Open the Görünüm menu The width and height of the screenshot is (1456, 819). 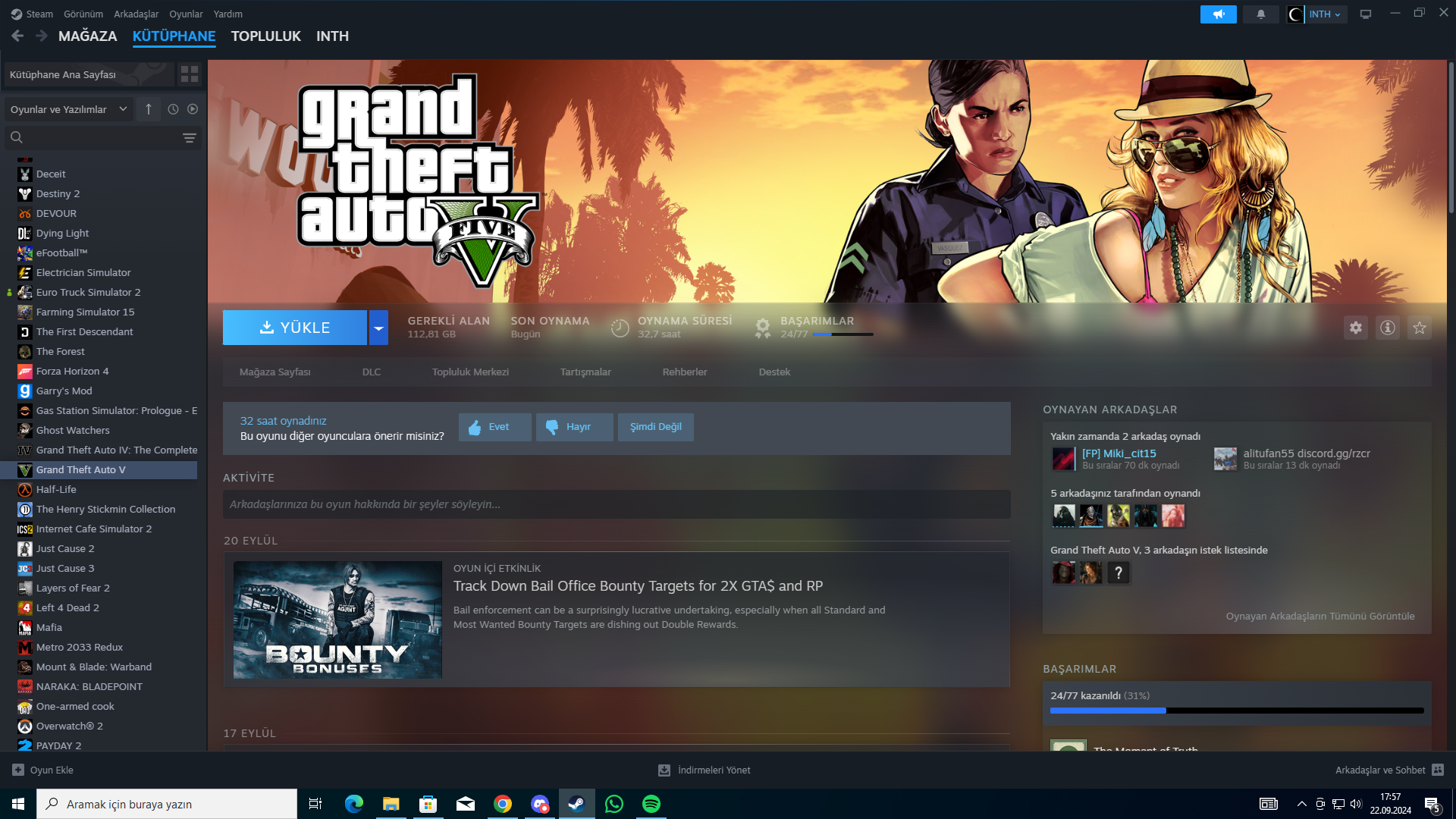click(x=83, y=14)
